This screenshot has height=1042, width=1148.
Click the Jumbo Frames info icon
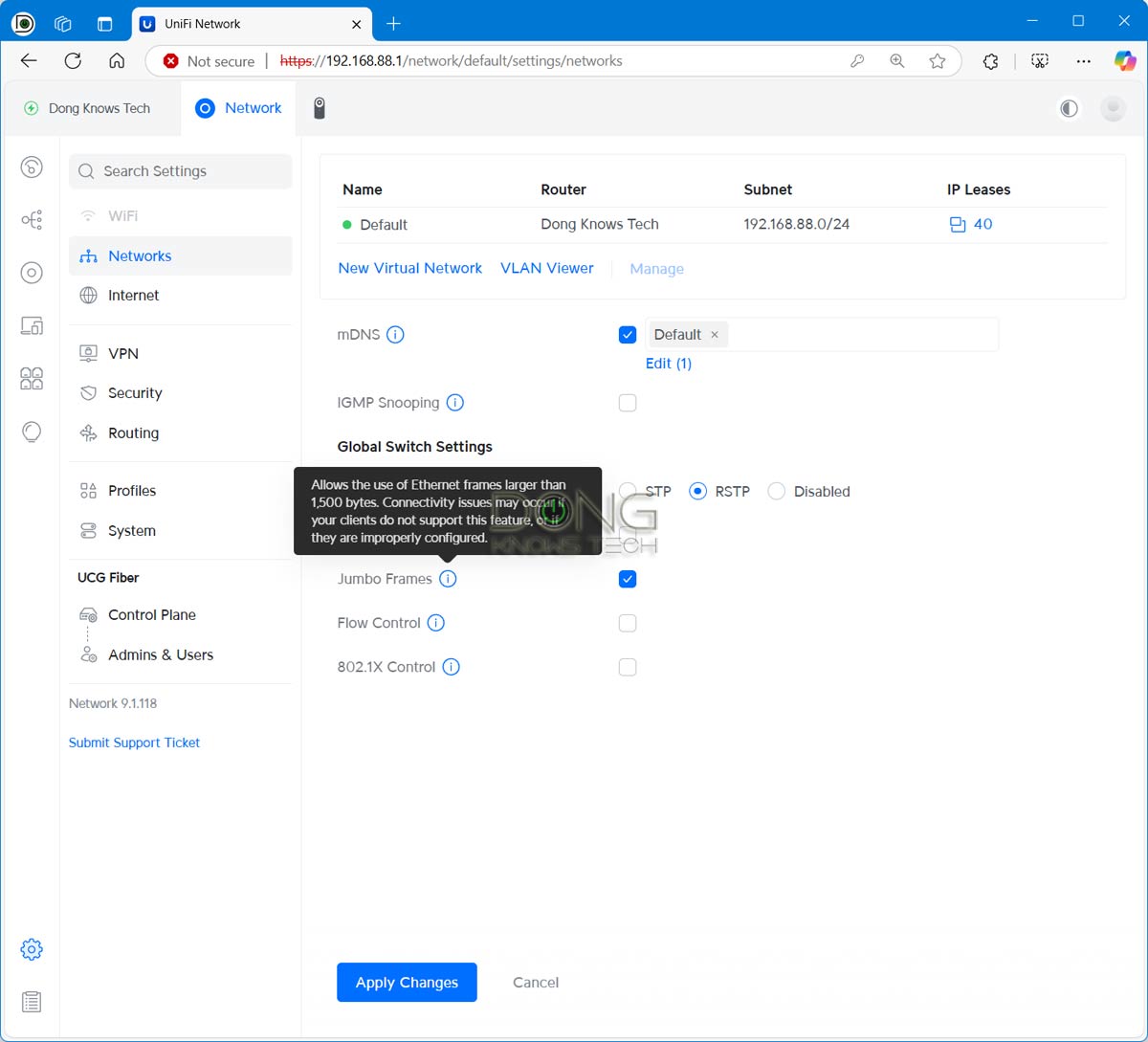tap(448, 579)
